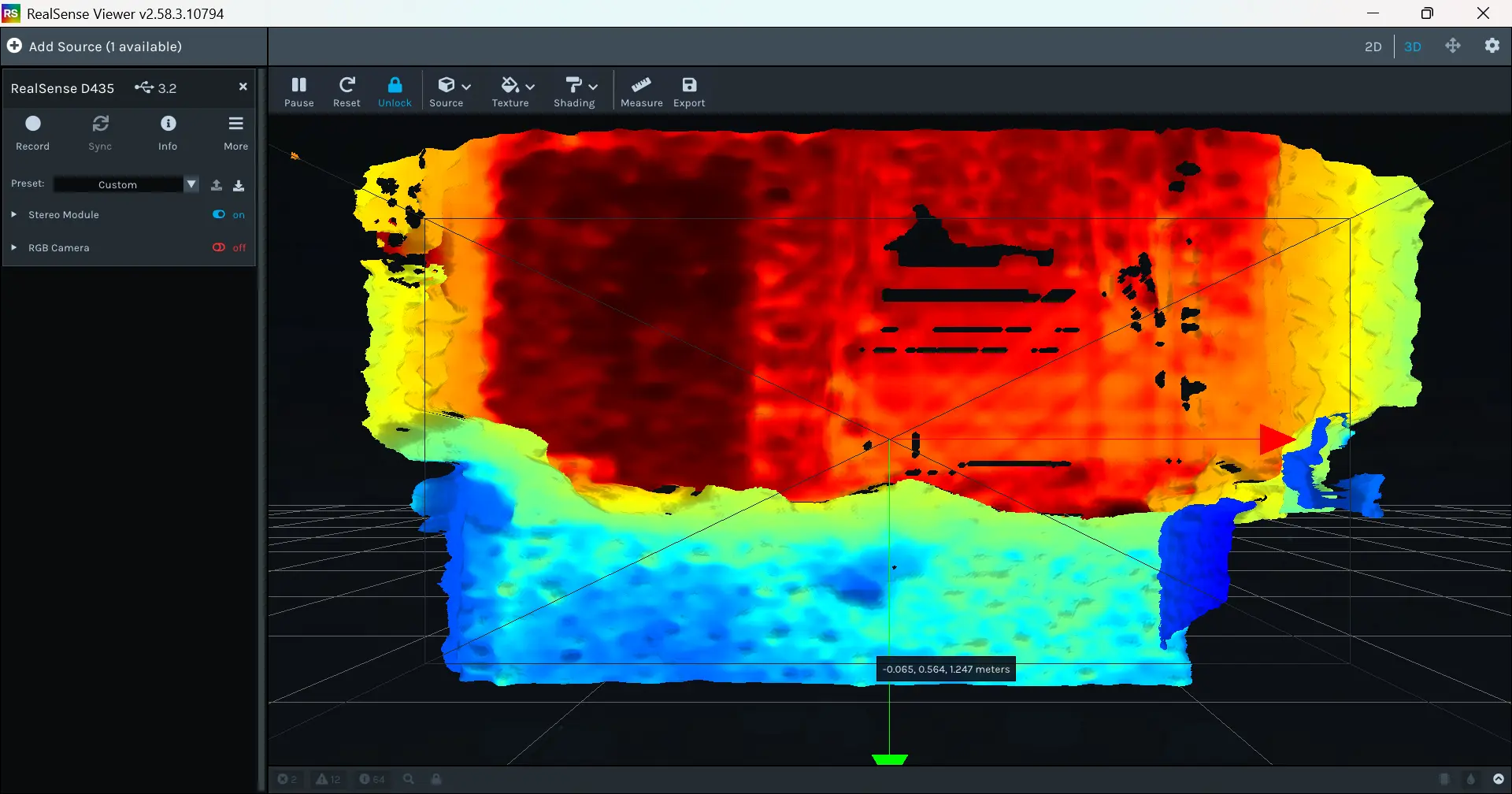This screenshot has height=794, width=1512.
Task: Open the More hamburger menu
Action: [x=235, y=132]
